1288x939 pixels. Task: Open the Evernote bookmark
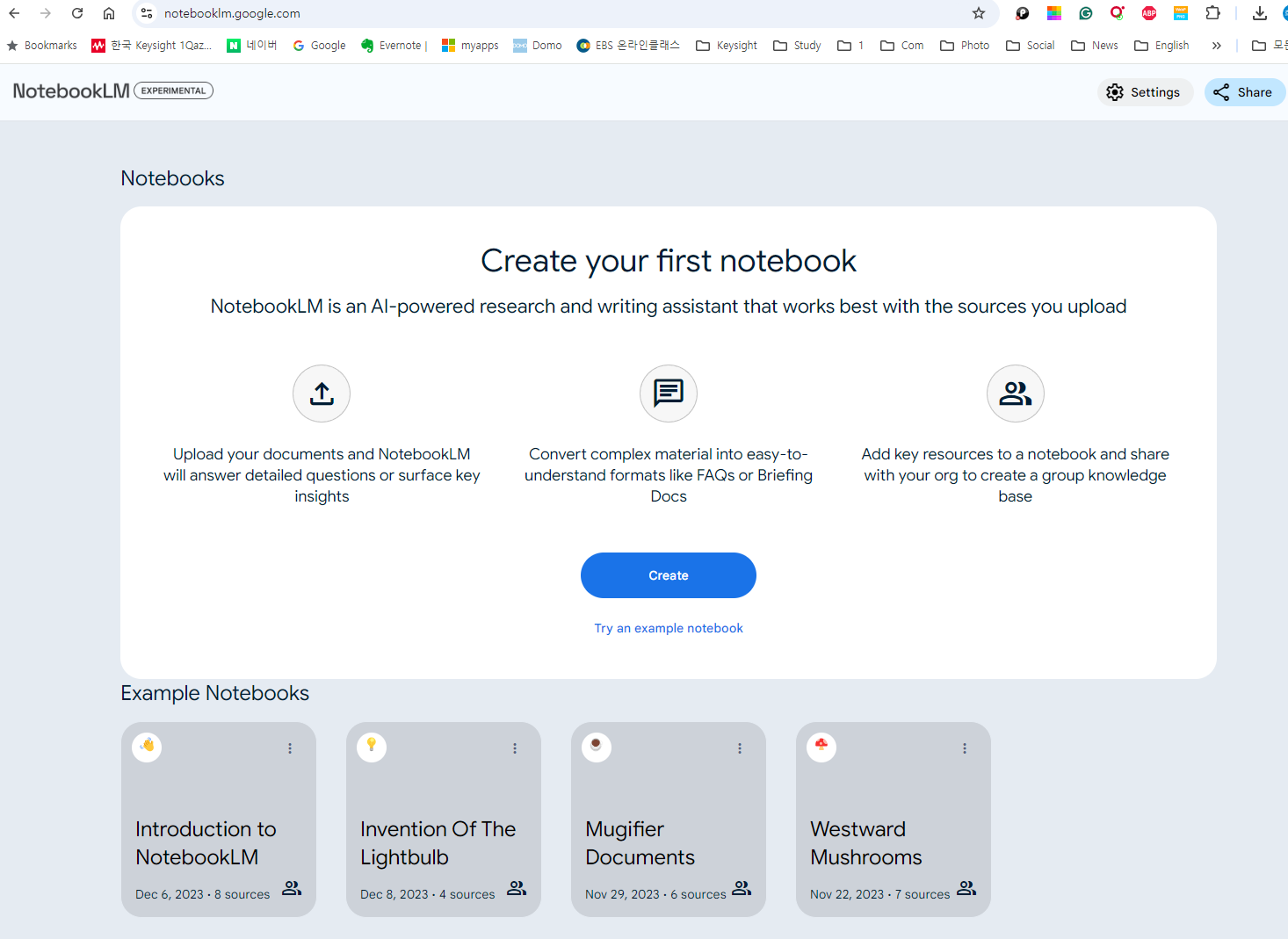click(394, 46)
